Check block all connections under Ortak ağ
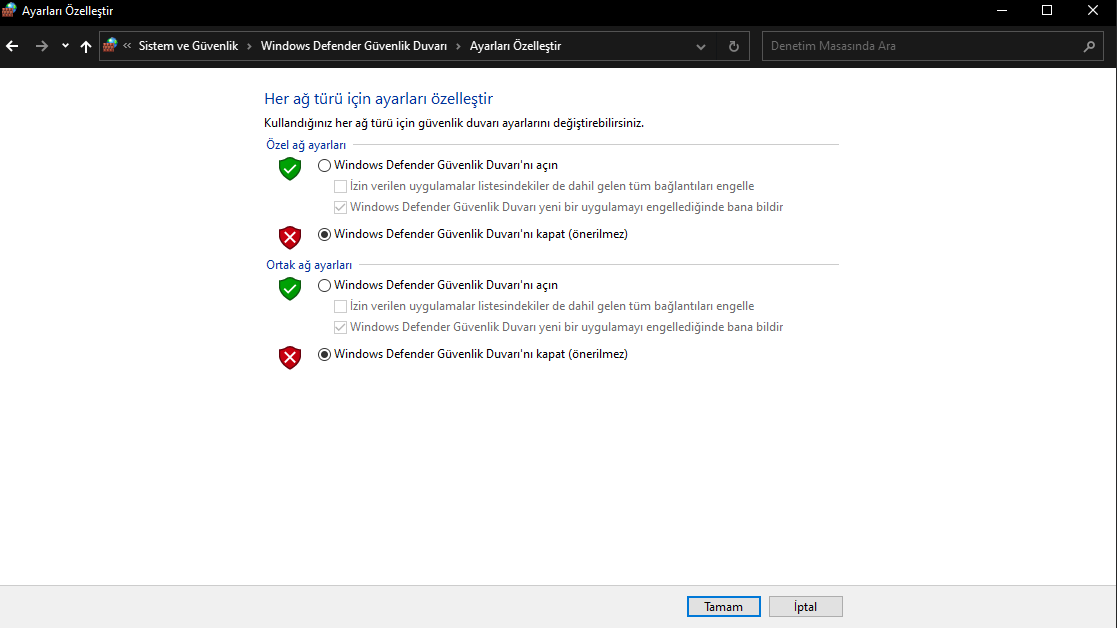The width and height of the screenshot is (1117, 628). 341,307
